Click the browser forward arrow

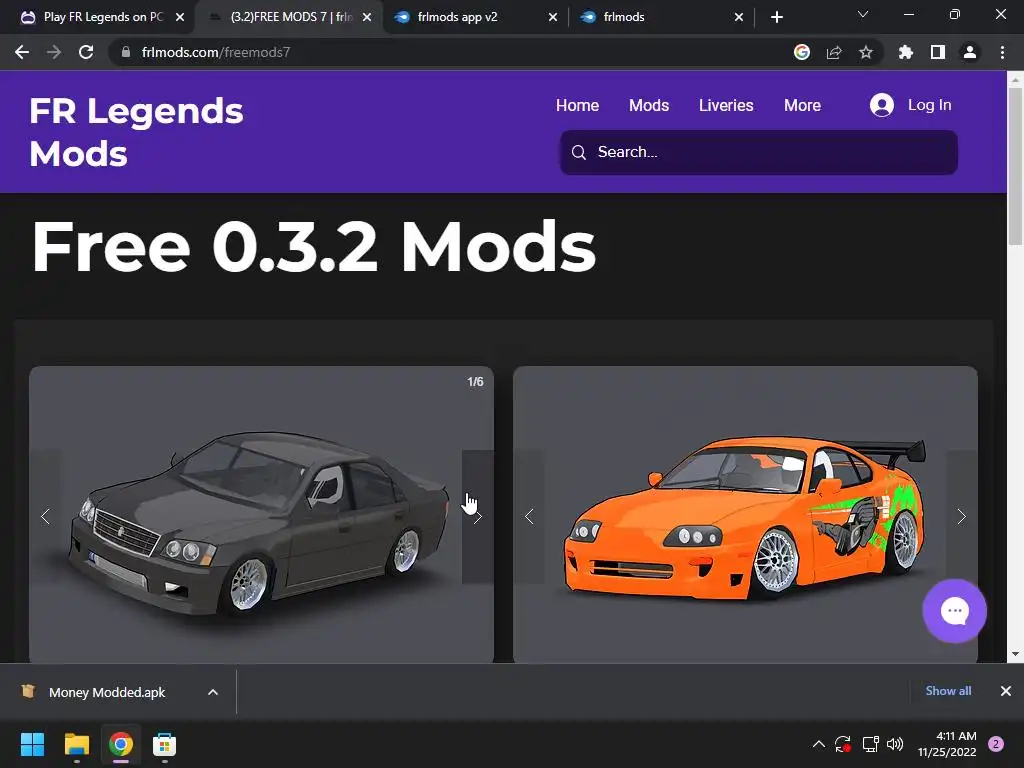[x=54, y=52]
